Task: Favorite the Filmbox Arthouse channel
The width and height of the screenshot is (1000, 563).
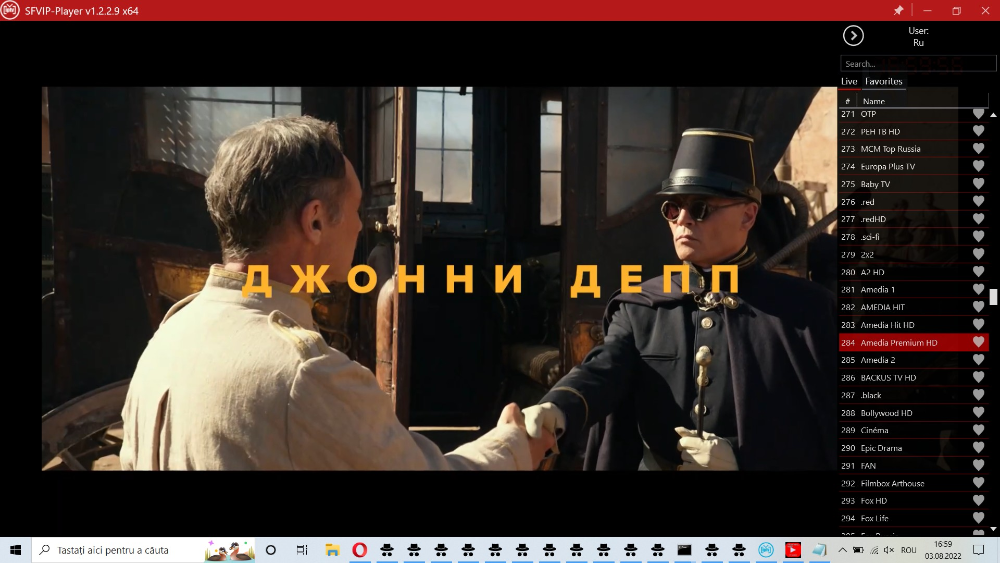Action: pyautogui.click(x=978, y=483)
